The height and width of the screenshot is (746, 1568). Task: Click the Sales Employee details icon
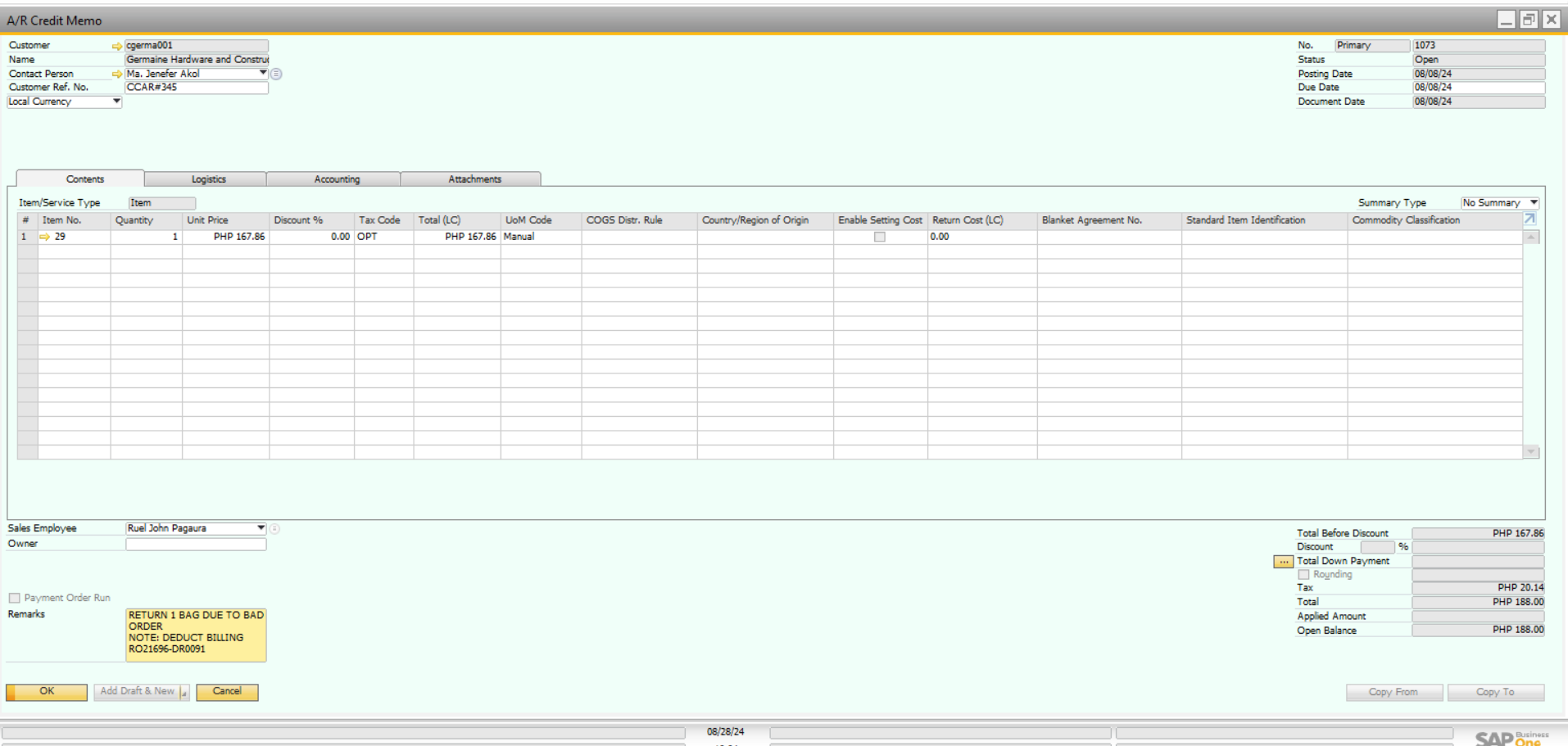(274, 529)
